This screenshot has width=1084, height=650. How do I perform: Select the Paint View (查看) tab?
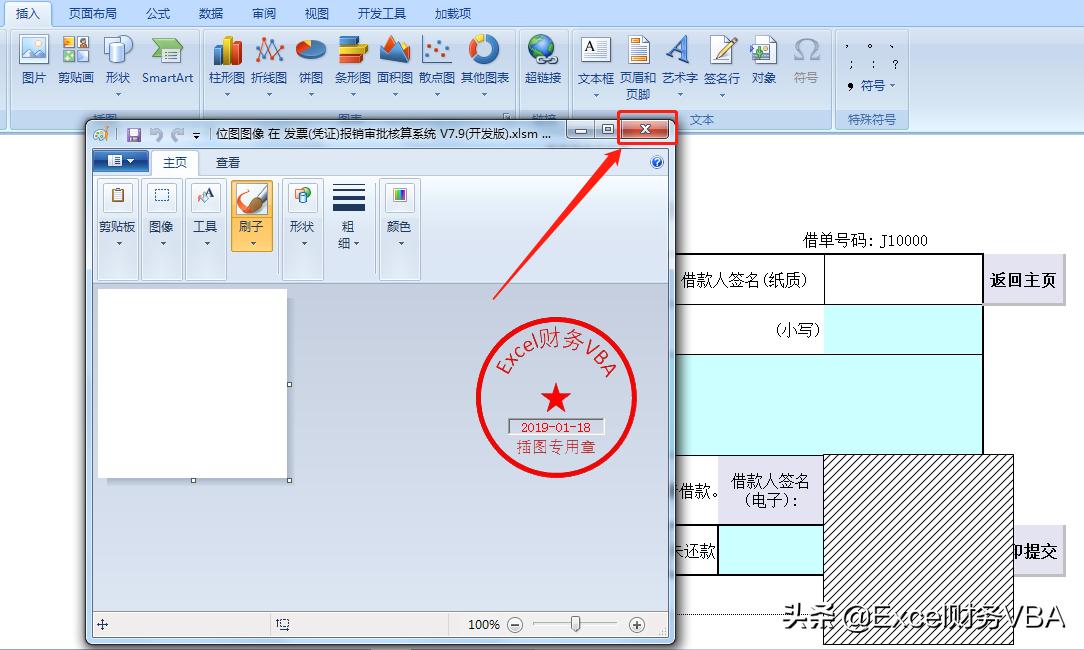click(x=227, y=162)
